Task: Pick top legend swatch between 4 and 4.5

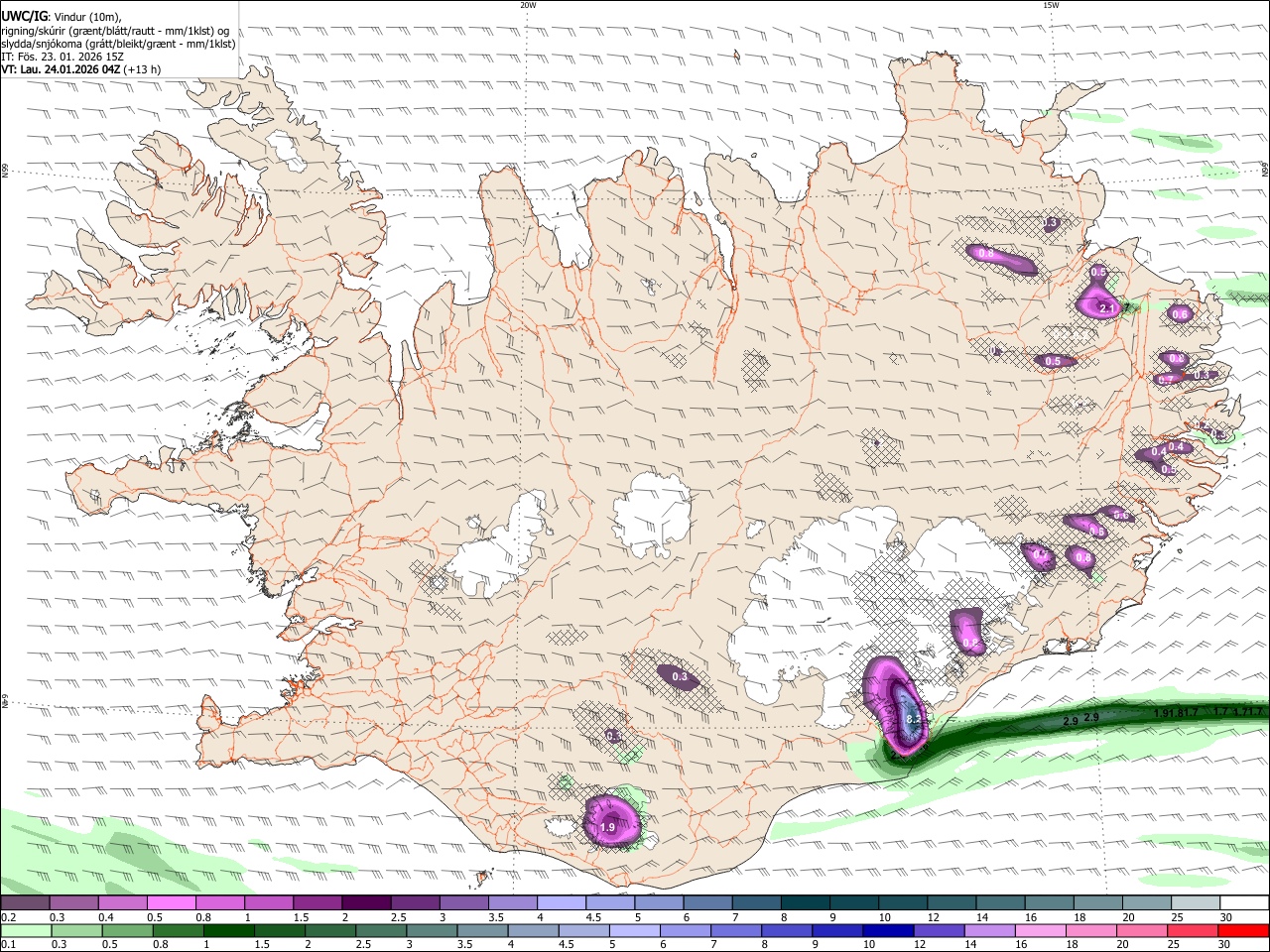Action: point(562,902)
